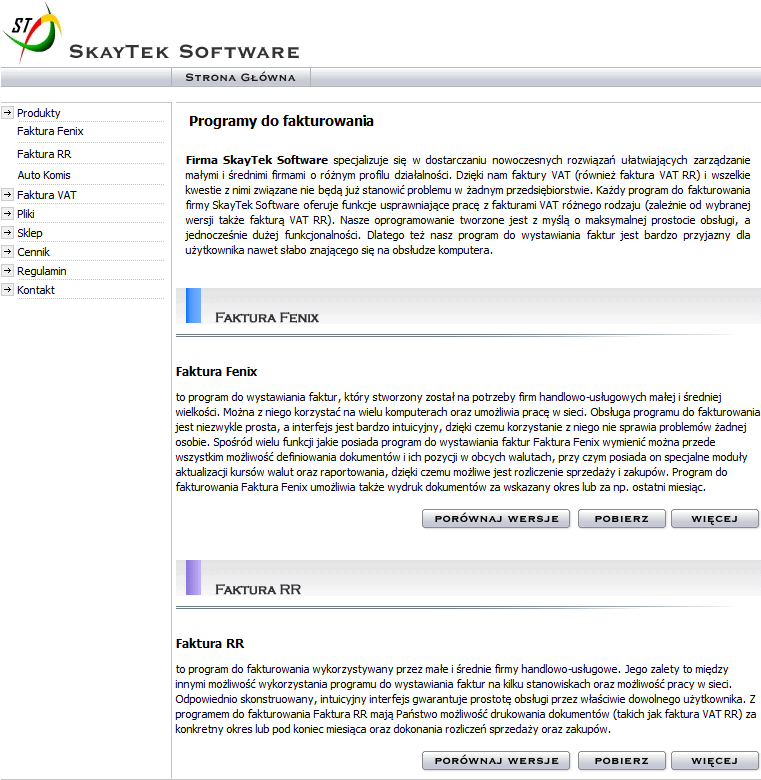Open the Faktura VAT menu item
The height and width of the screenshot is (780, 761).
(x=47, y=195)
